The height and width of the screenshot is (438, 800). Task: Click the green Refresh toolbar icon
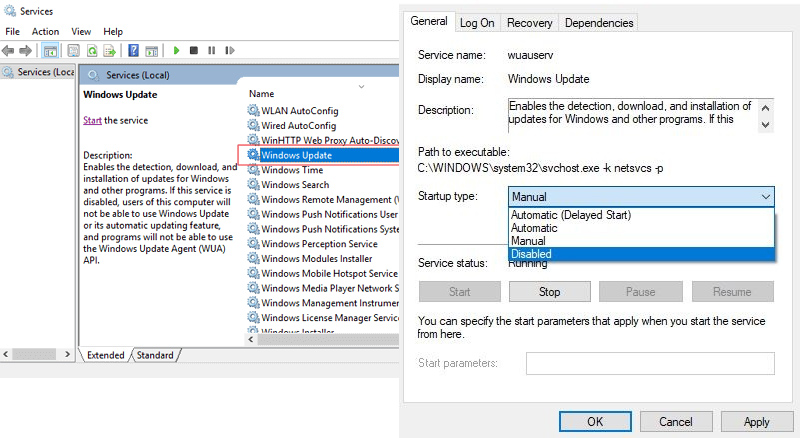pyautogui.click(x=92, y=51)
